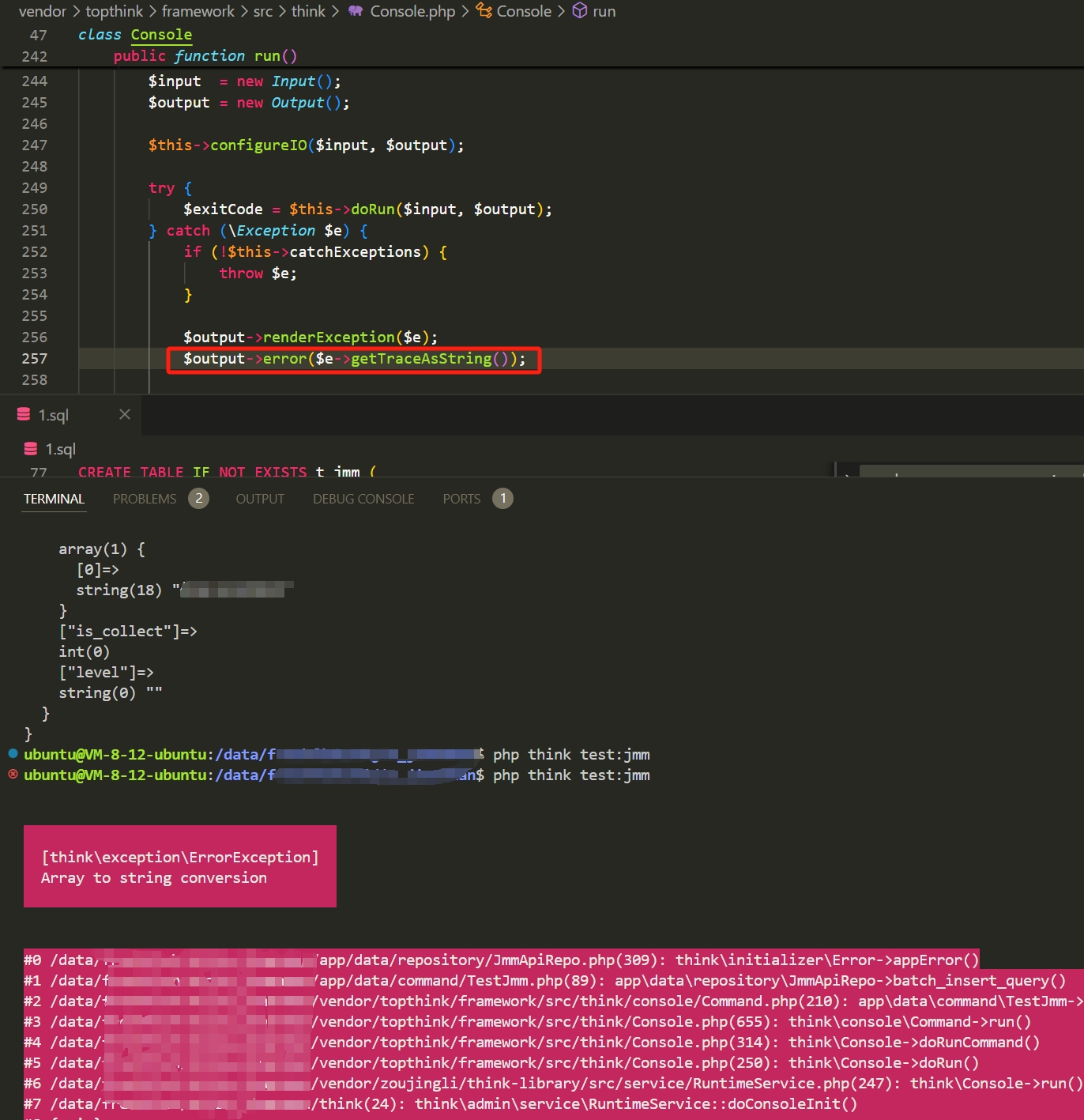Click the blue success marker beside first command
The image size is (1084, 1120).
13,753
